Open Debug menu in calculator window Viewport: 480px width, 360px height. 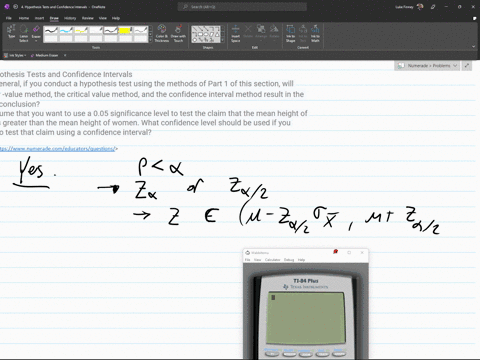[289, 260]
